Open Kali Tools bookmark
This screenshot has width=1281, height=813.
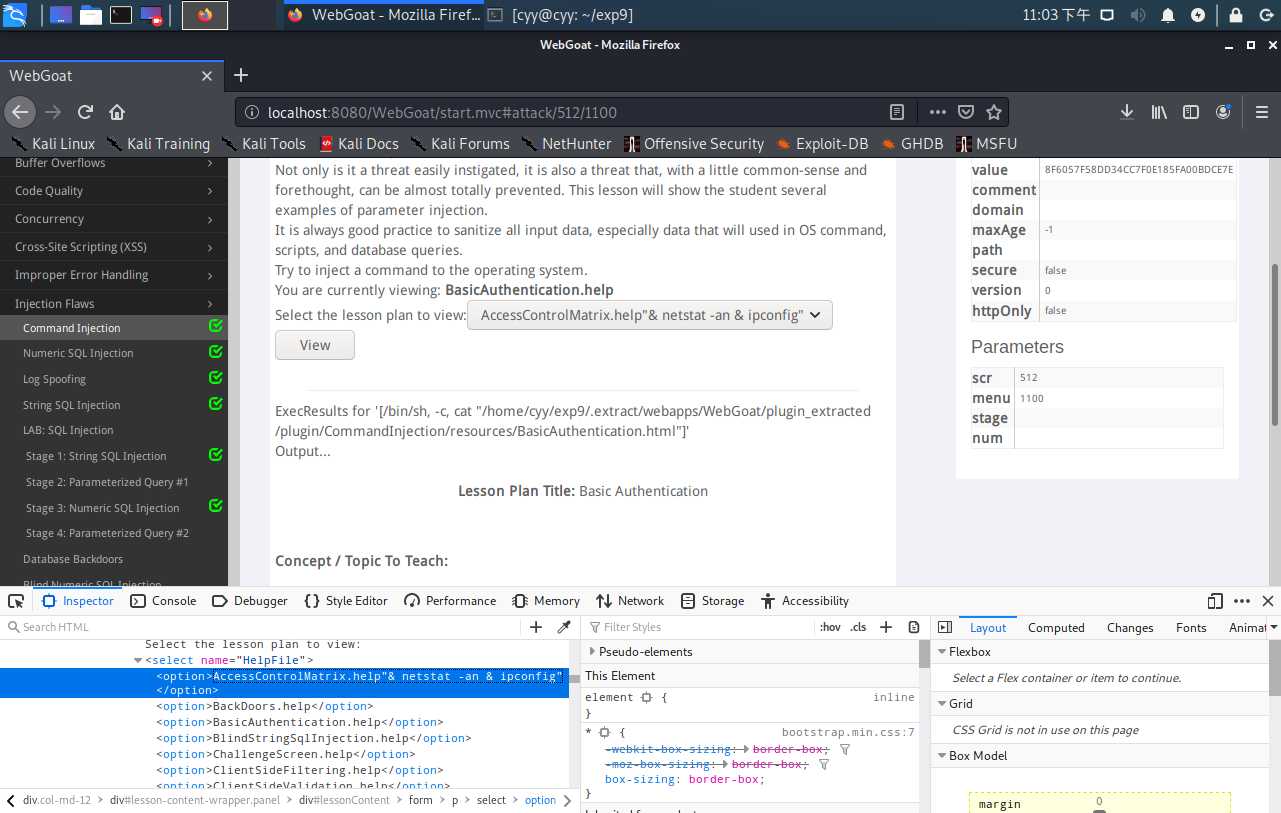264,144
